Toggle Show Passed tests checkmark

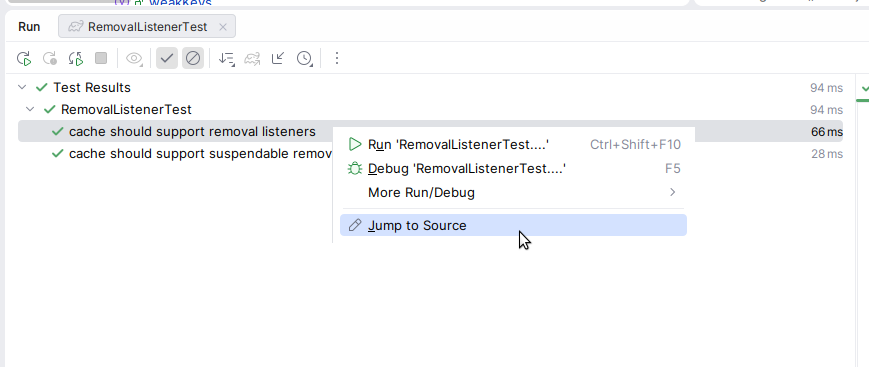[167, 58]
